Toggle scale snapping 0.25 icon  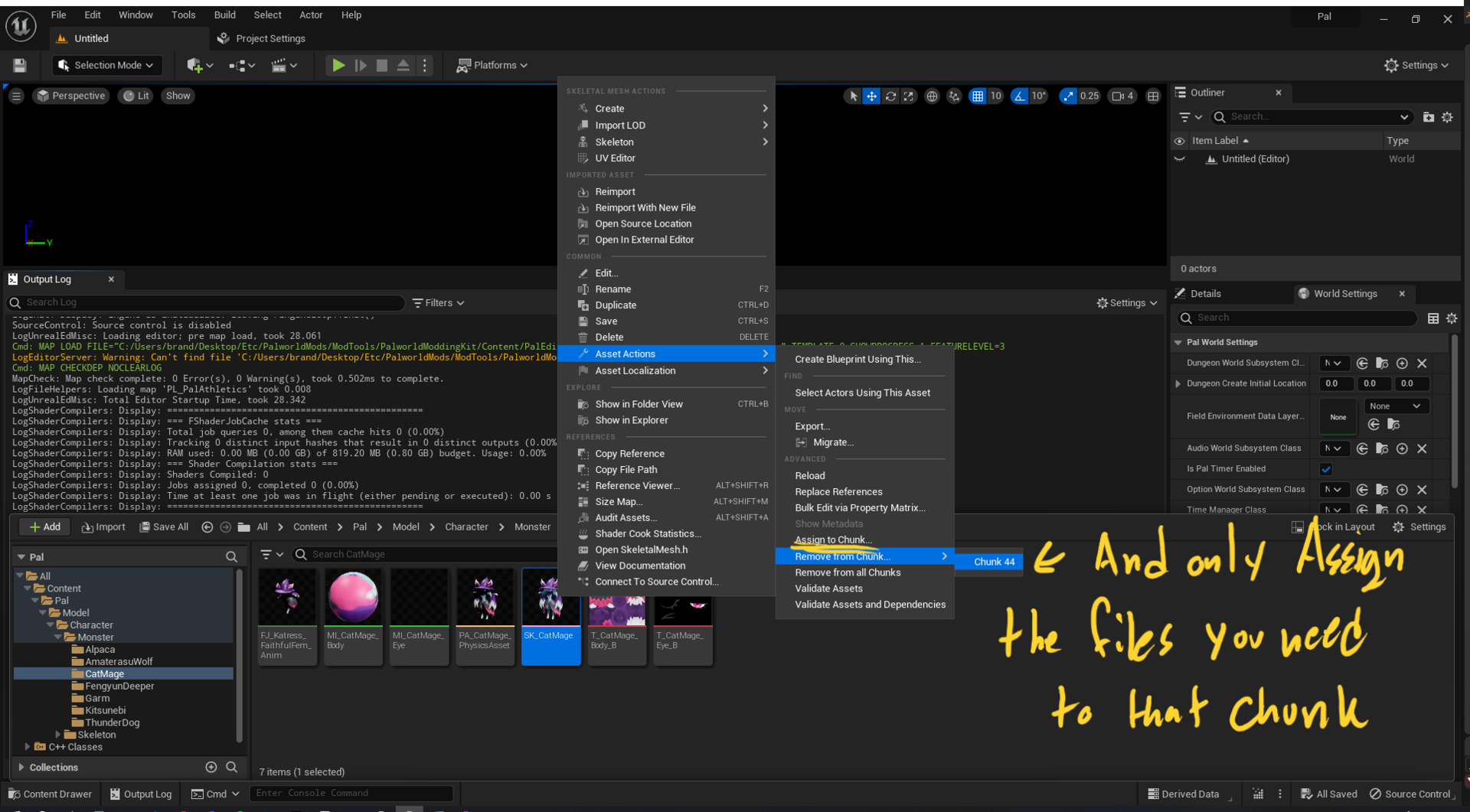[1068, 96]
